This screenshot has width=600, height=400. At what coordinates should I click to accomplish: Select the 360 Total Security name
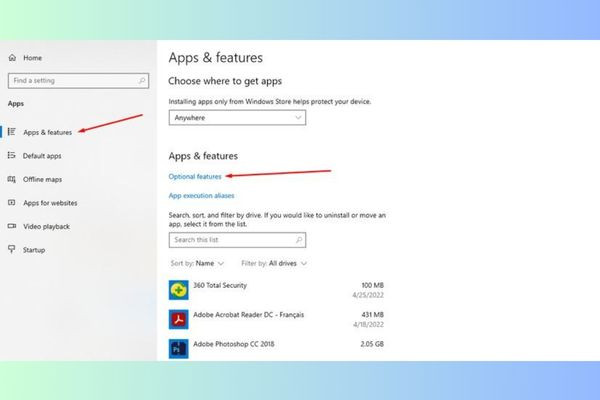(220, 285)
